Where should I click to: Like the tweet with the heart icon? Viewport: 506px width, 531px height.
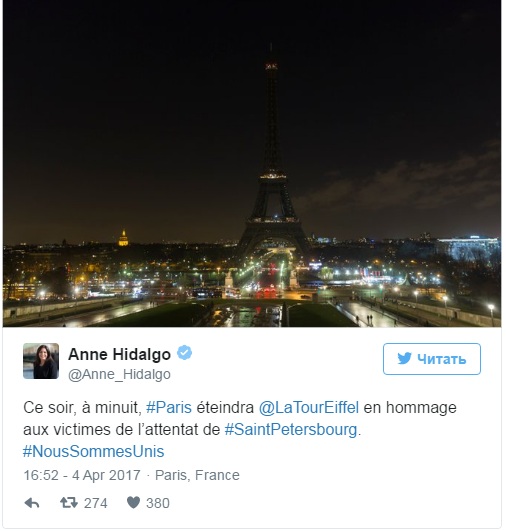click(x=133, y=503)
